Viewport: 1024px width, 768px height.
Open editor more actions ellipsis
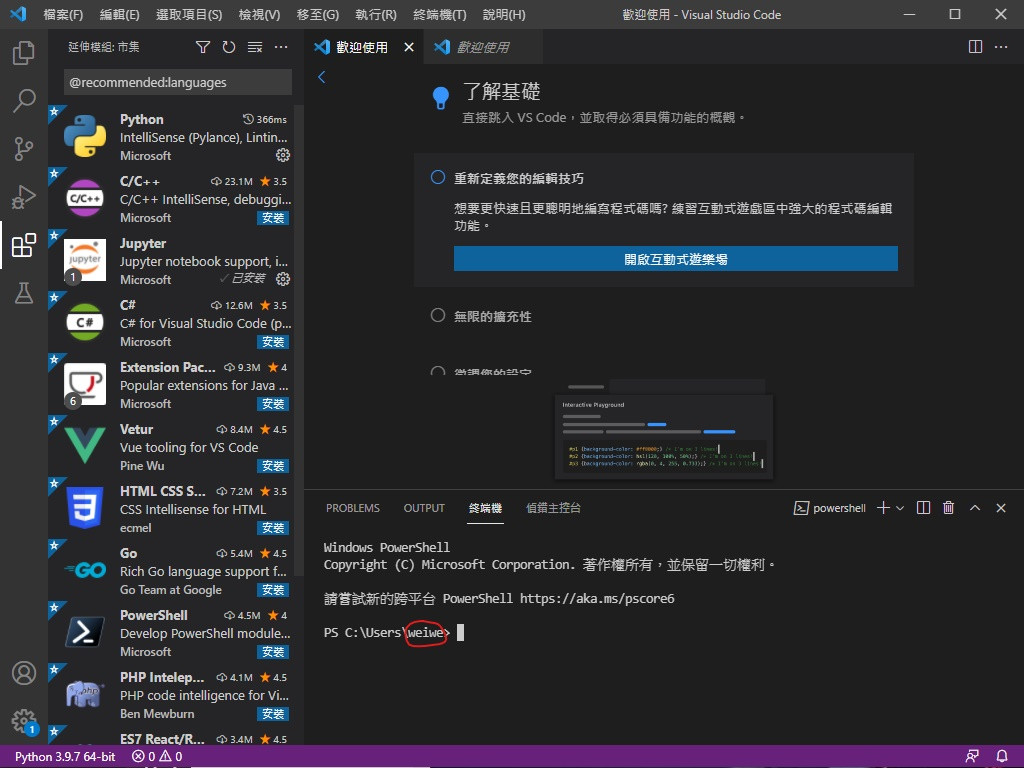(x=1000, y=47)
